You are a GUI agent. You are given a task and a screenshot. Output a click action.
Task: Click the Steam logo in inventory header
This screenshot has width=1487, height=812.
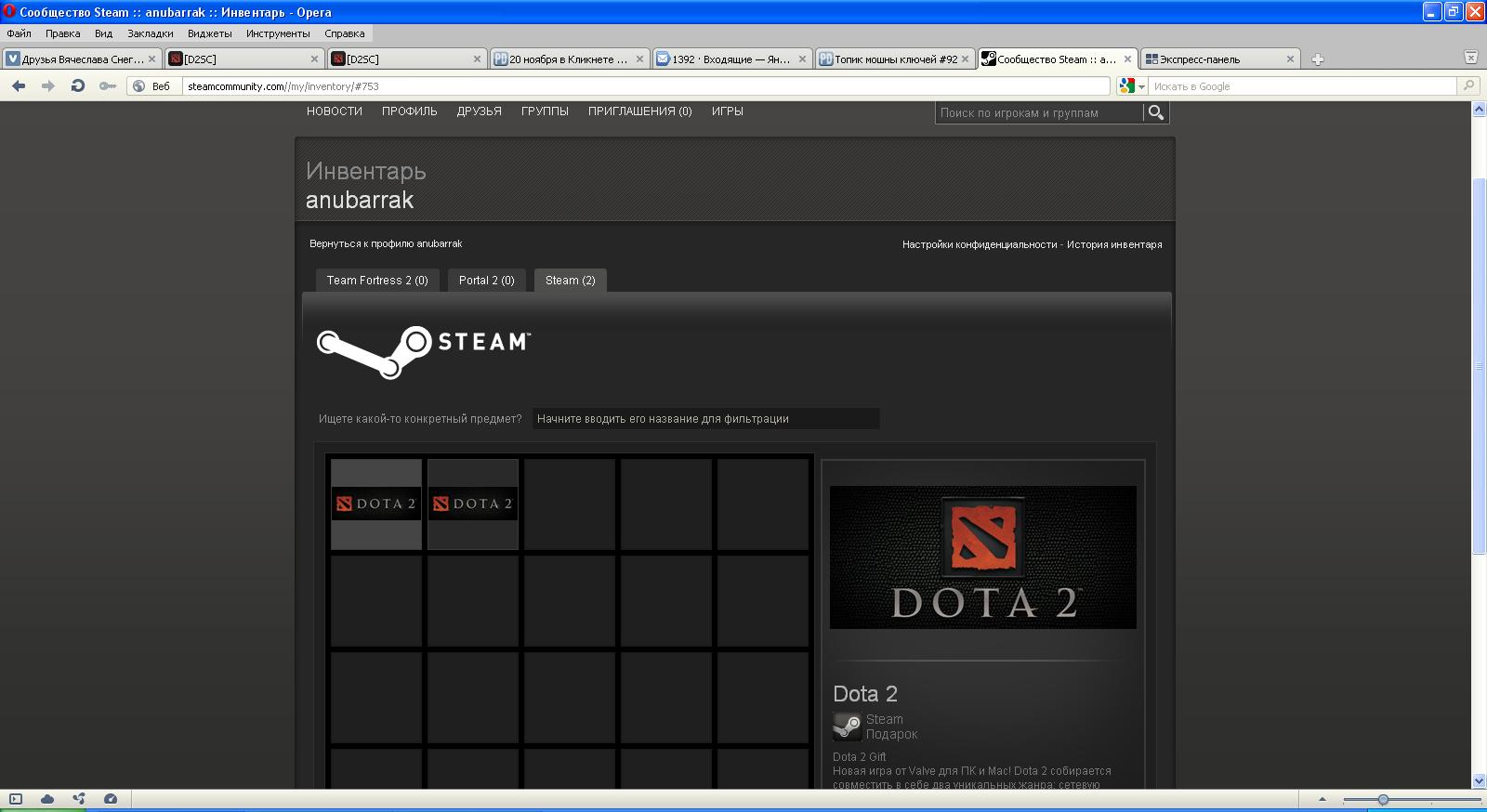[424, 351]
